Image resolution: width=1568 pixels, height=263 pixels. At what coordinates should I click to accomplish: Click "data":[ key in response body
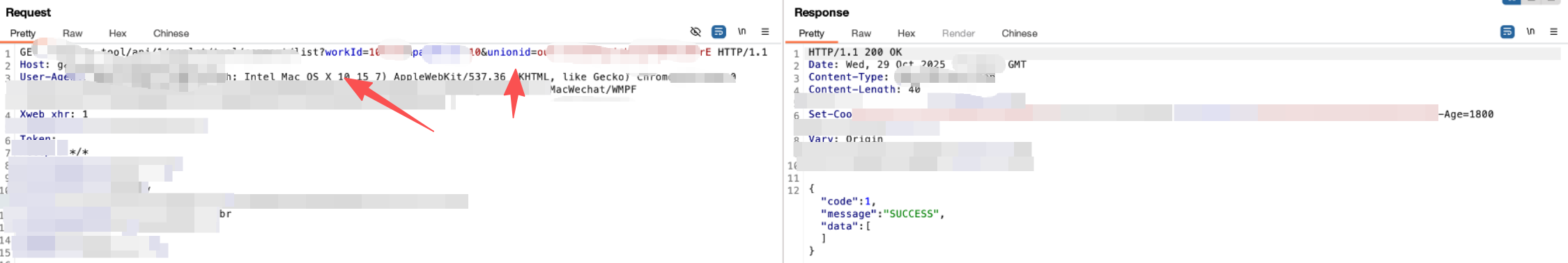tap(846, 226)
